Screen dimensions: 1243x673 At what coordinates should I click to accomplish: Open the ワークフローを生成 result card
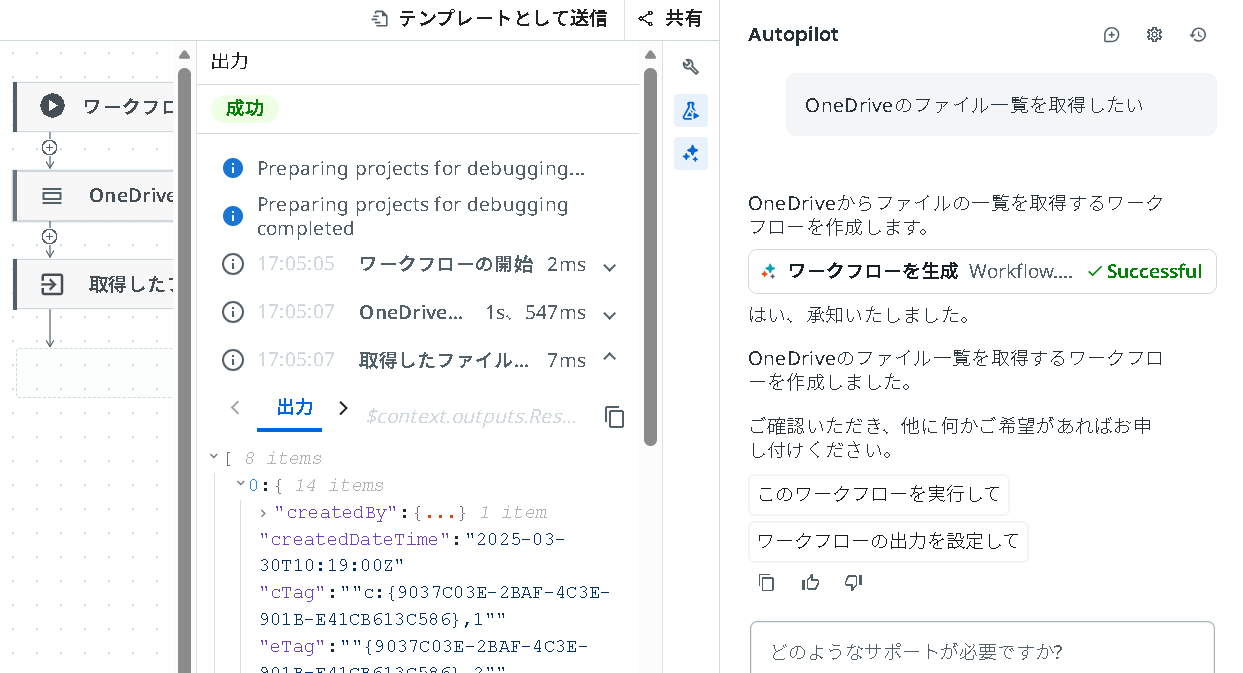[982, 271]
